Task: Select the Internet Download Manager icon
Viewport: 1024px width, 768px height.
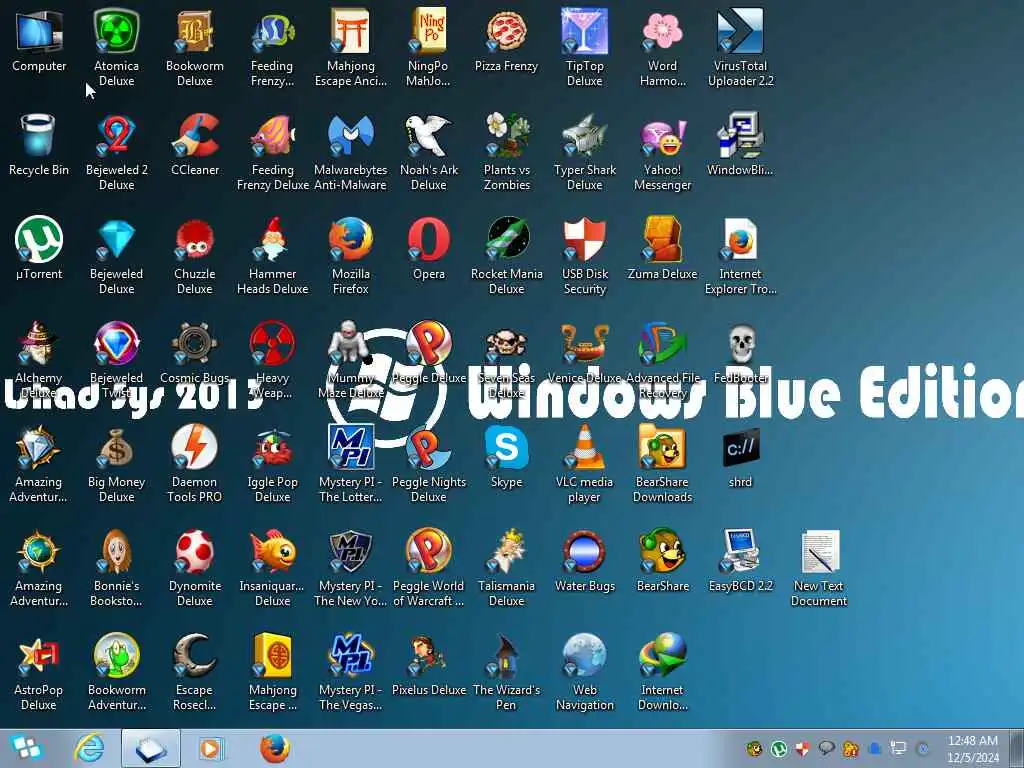Action: point(662,671)
